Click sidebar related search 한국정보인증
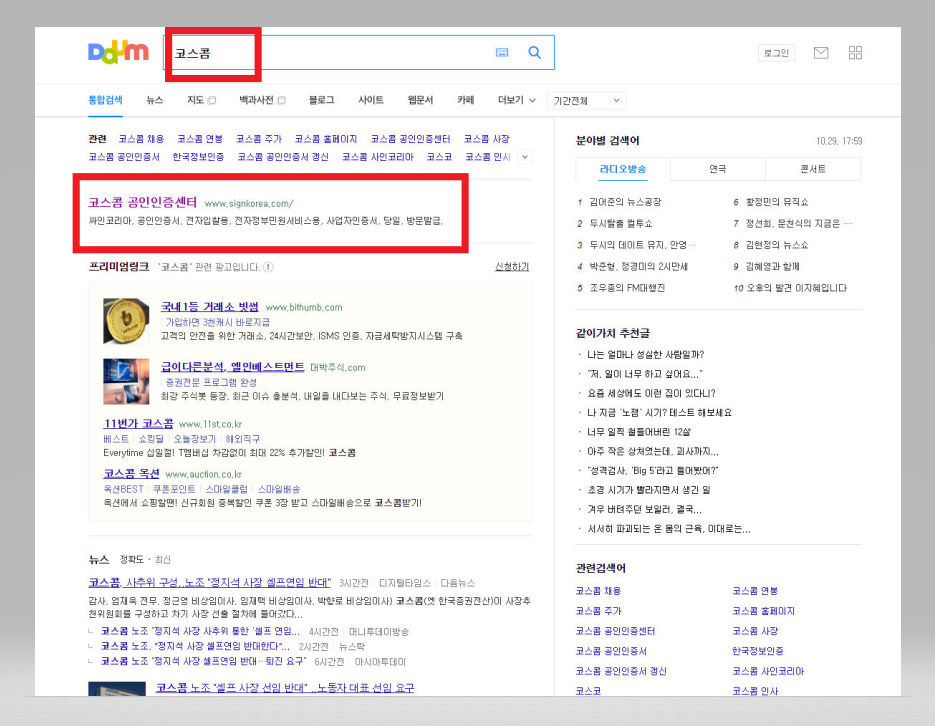935x726 pixels. [758, 650]
